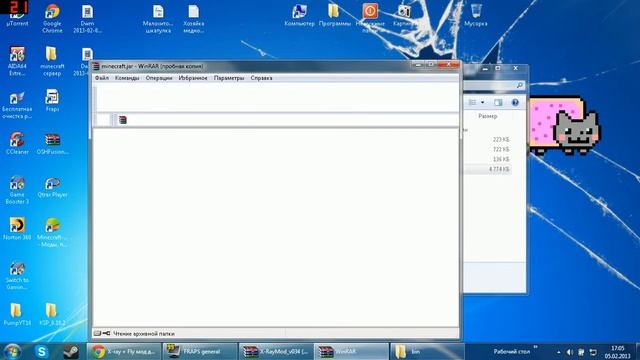The height and width of the screenshot is (360, 640).
Task: Expand 'Рабочий стол' toolbar chevron
Action: 536,348
